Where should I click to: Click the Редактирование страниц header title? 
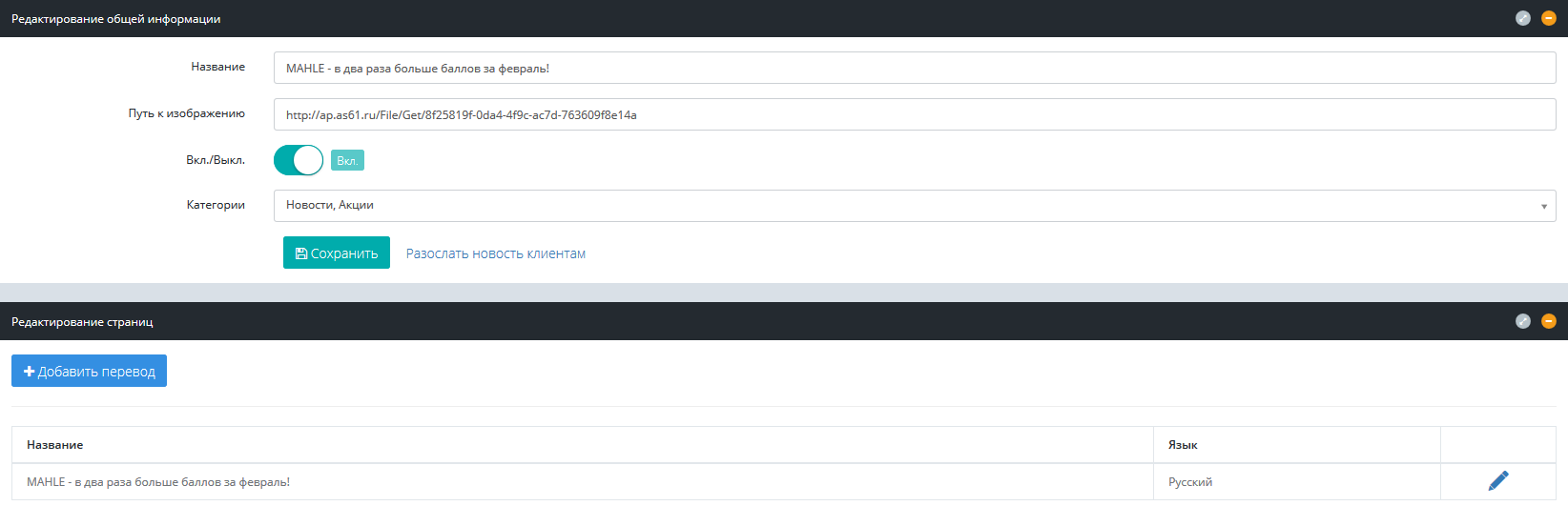pyautogui.click(x=82, y=322)
